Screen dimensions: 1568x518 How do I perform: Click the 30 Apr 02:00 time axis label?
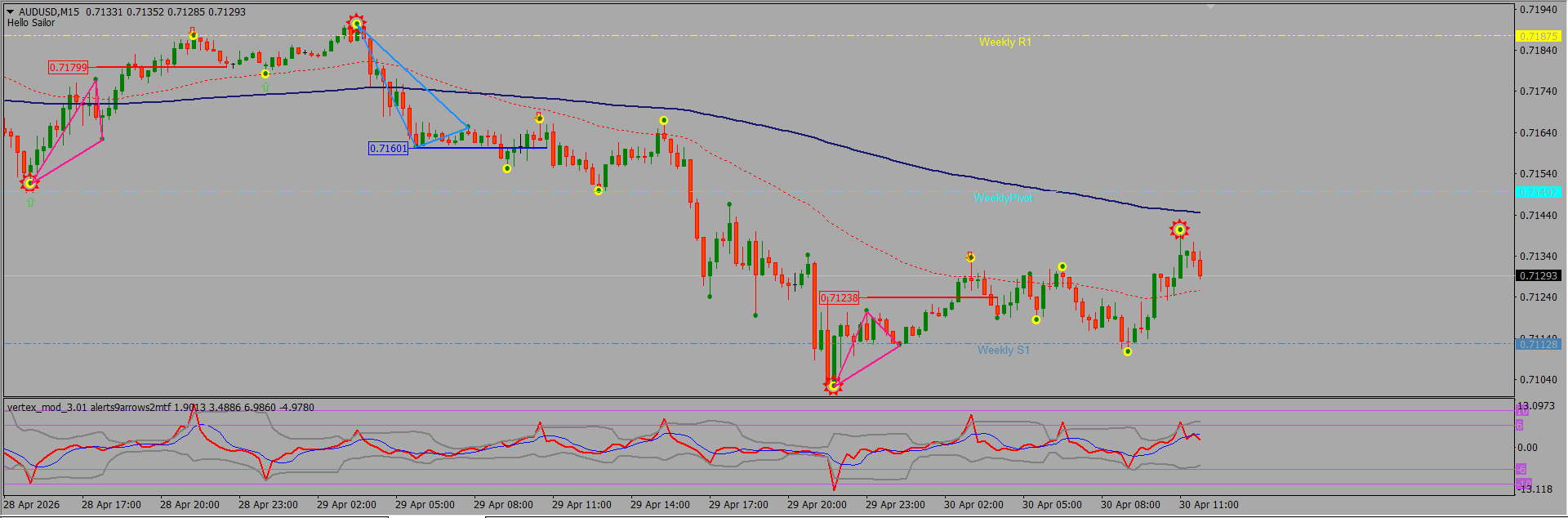(x=973, y=504)
